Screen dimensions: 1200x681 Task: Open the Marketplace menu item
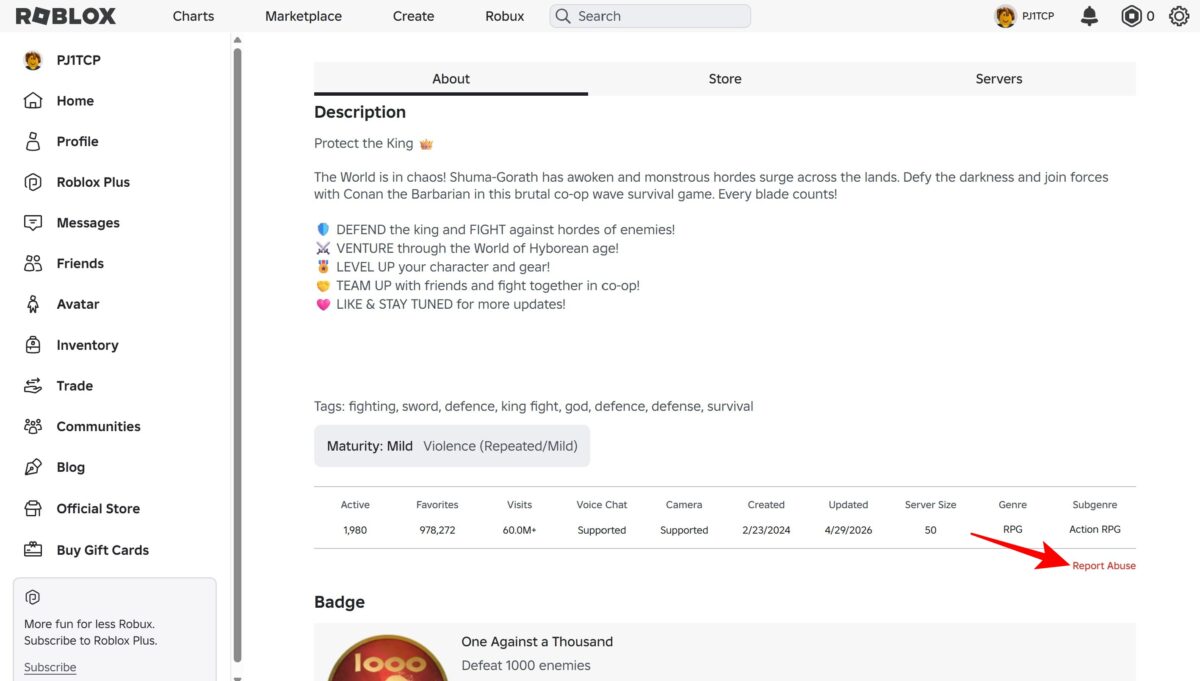point(303,16)
